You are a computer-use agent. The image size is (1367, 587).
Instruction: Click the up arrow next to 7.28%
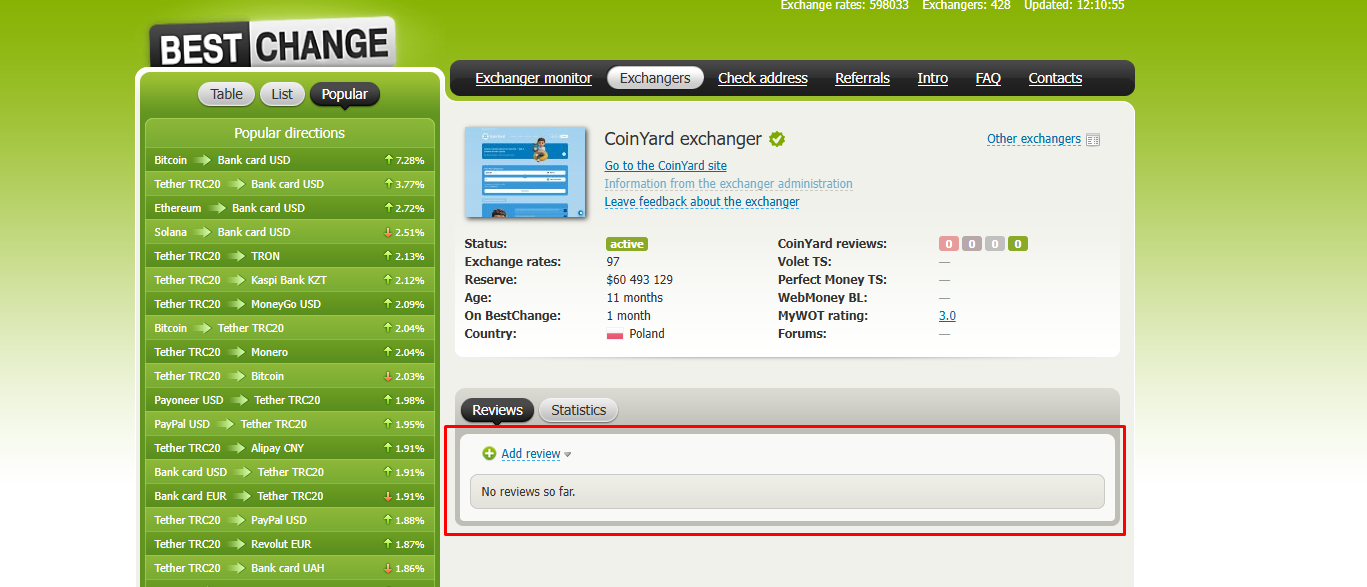[388, 160]
